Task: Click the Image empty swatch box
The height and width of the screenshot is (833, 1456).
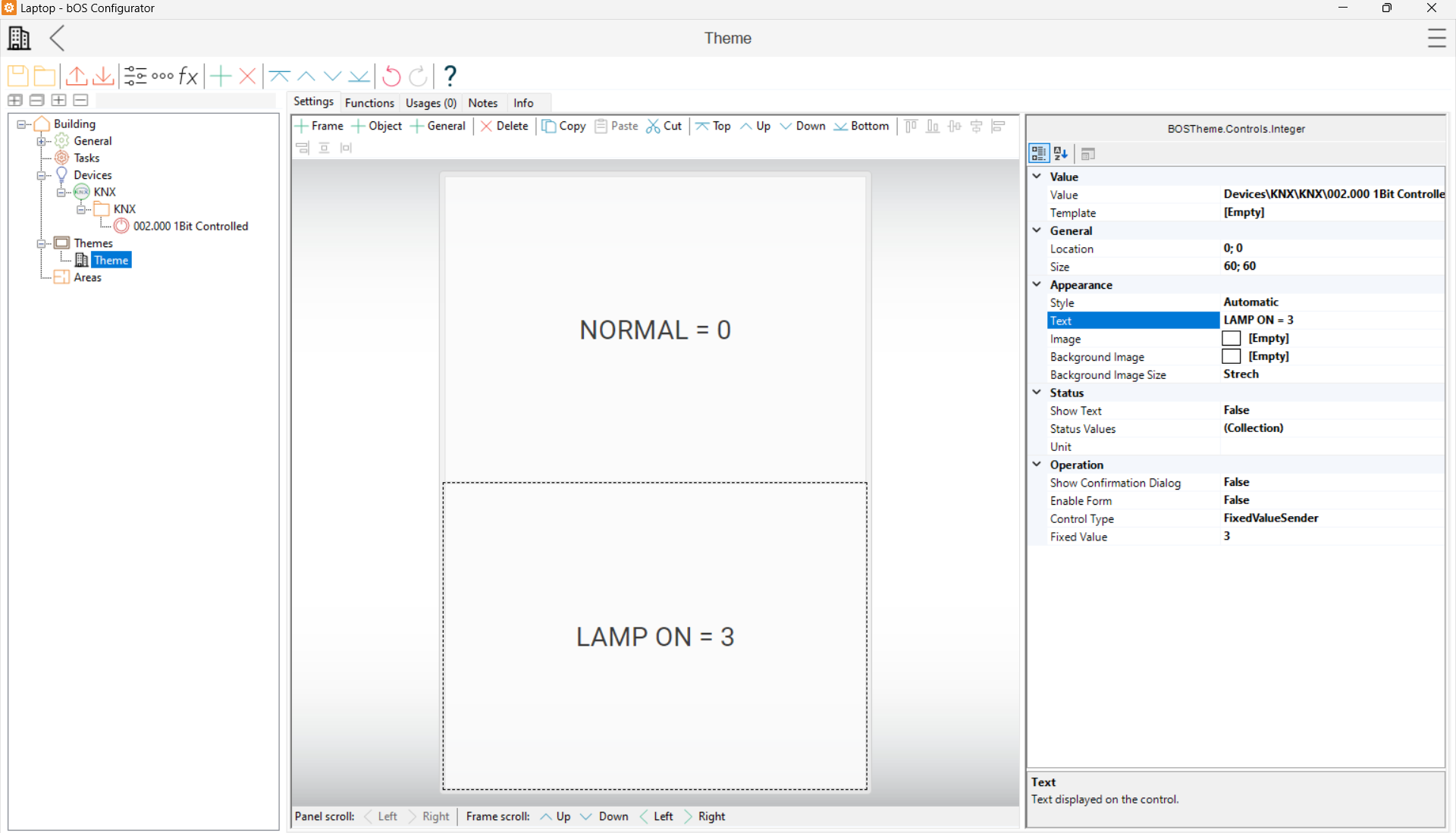Action: tap(1232, 339)
